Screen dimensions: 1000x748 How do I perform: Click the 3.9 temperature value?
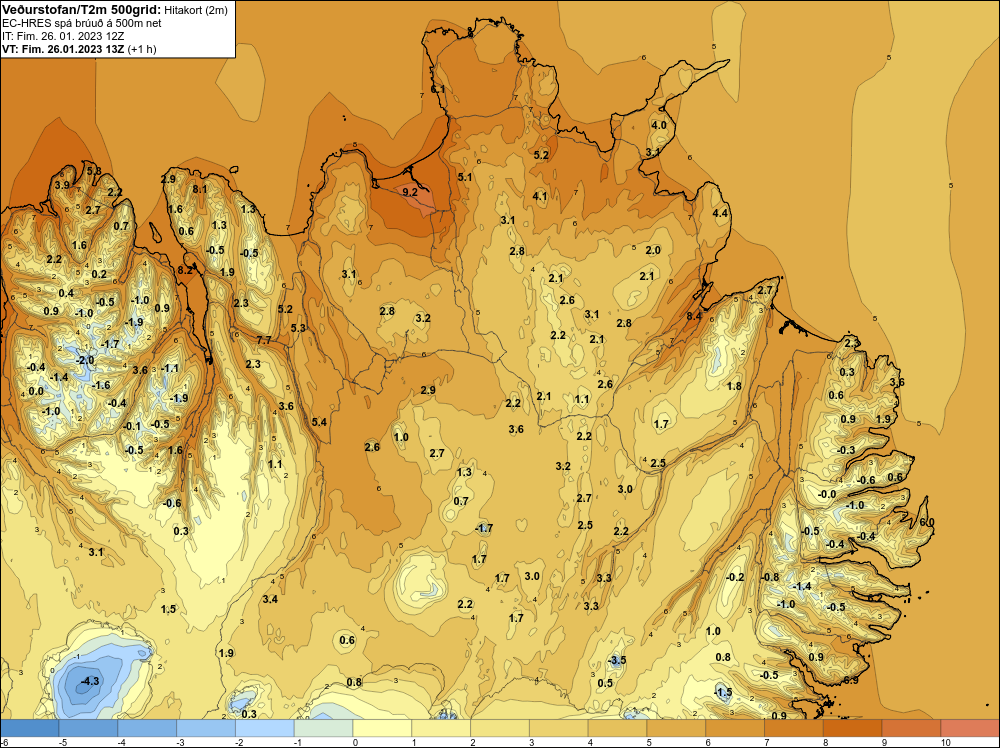62,185
